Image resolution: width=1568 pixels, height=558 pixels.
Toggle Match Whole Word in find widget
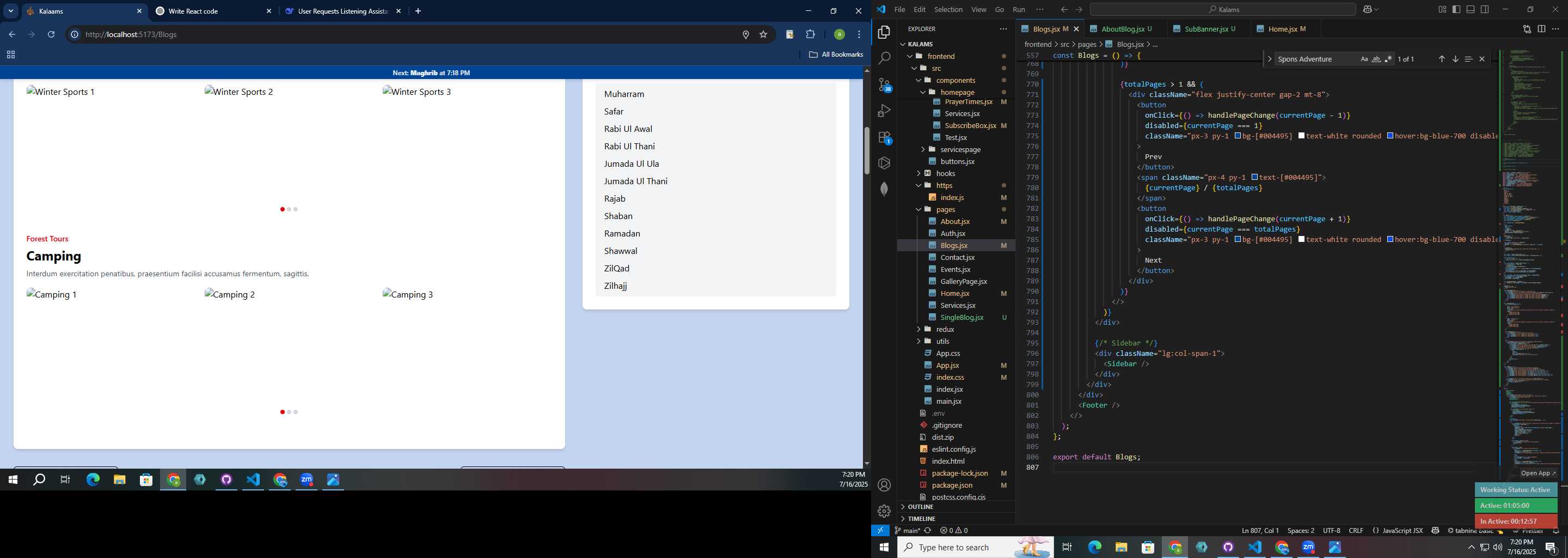1376,59
